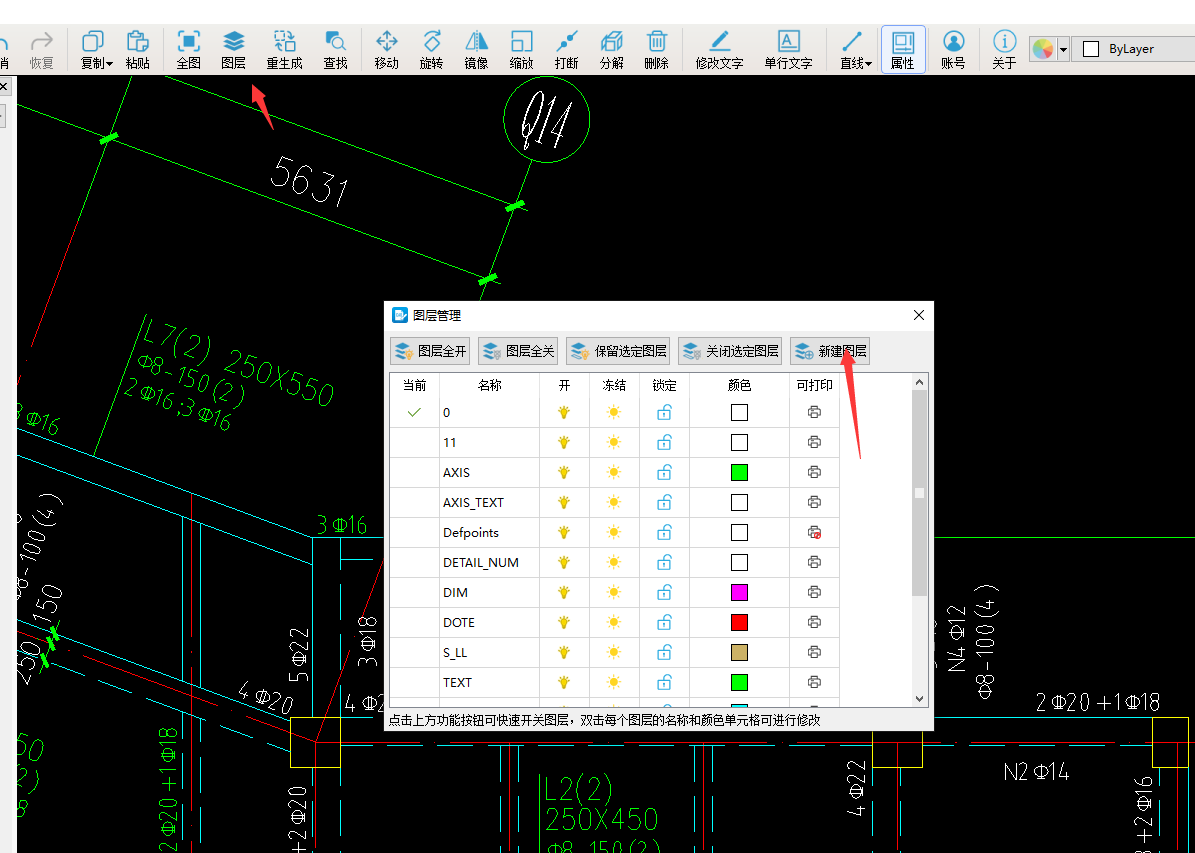1195x853 pixels.
Task: Click the Full view (全图) icon
Action: [188, 50]
